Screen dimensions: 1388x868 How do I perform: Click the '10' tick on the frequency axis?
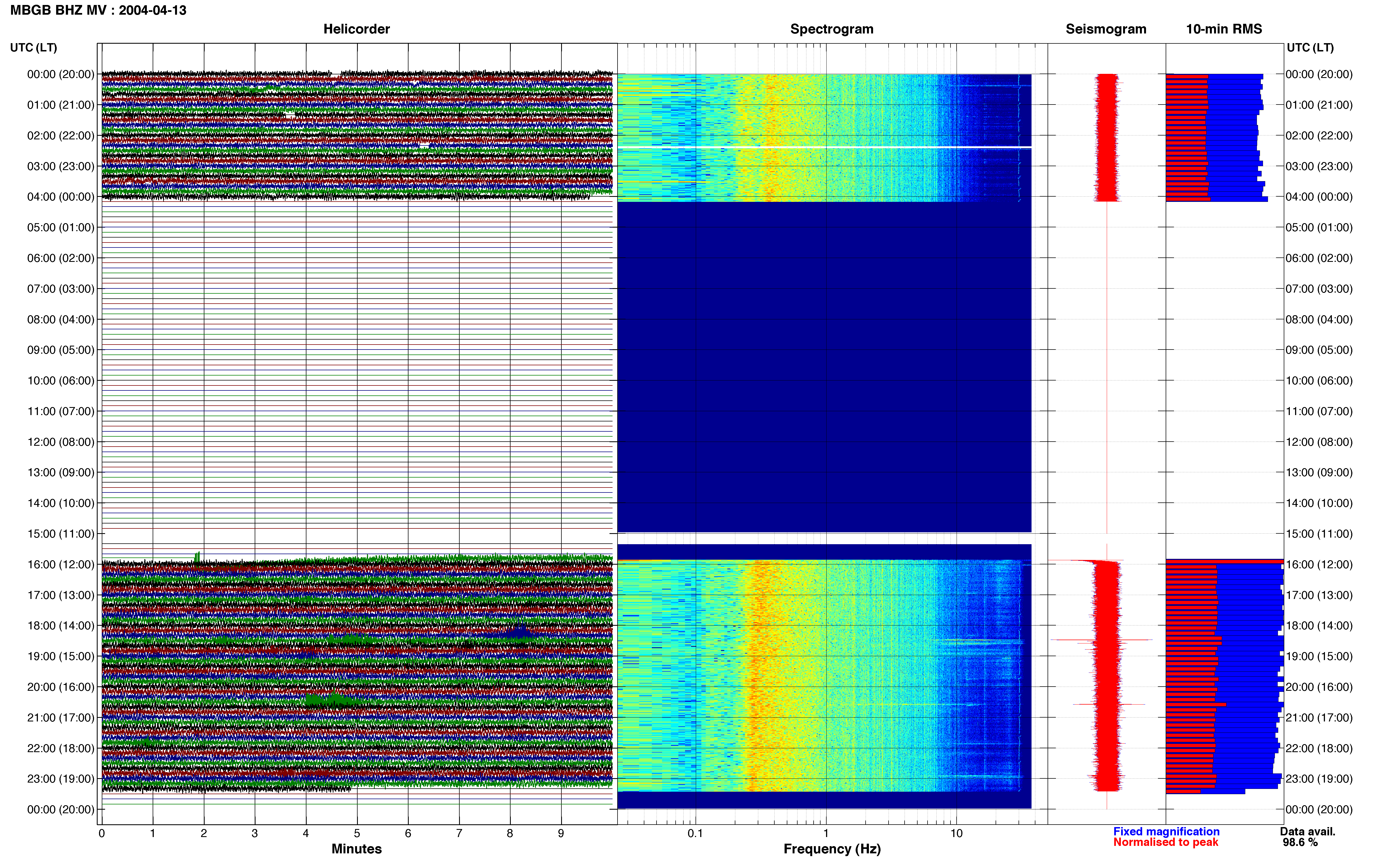tap(956, 833)
